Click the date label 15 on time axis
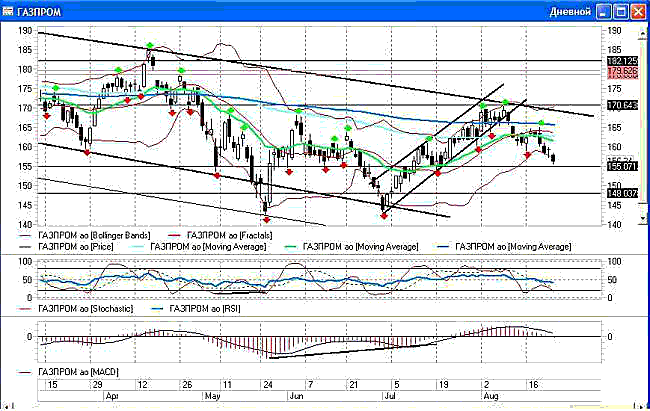 pyautogui.click(x=52, y=385)
